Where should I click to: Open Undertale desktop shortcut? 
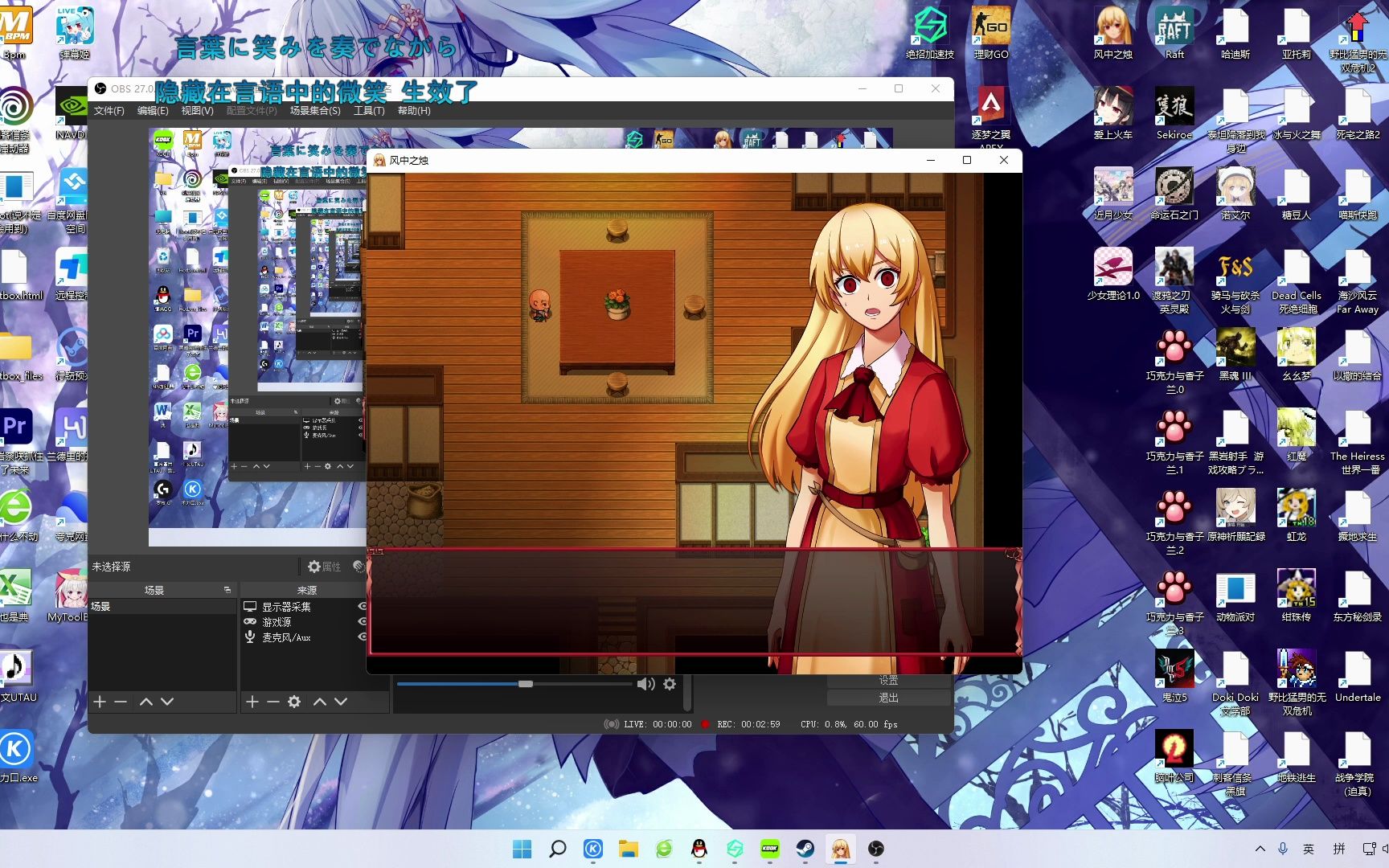pos(1358,677)
